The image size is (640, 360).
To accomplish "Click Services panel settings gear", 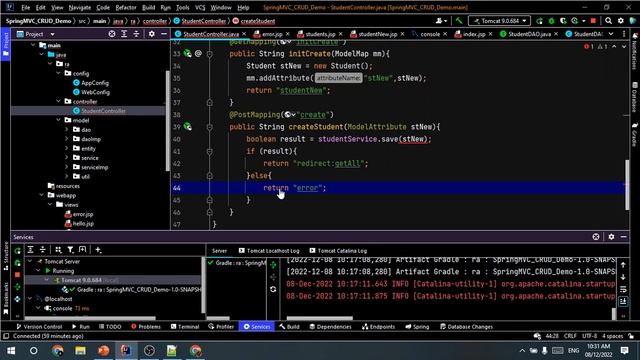I will click(x=611, y=237).
